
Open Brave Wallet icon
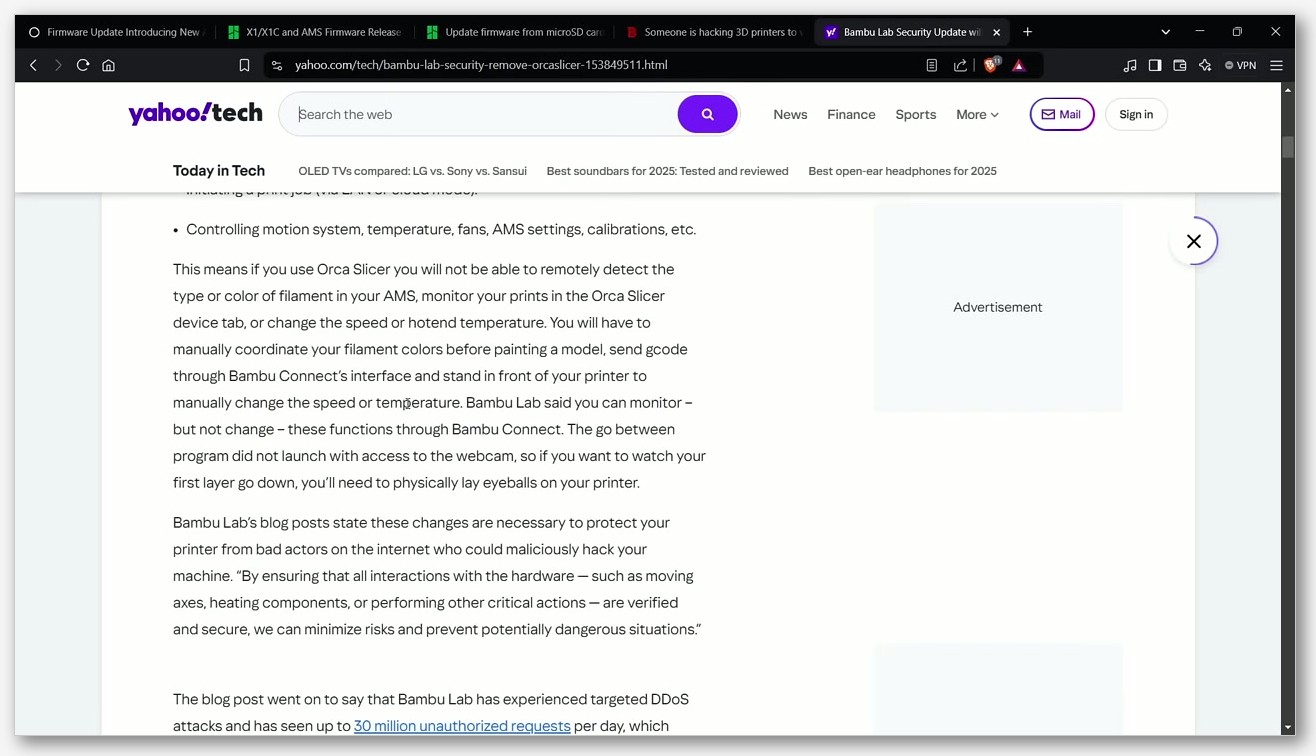(1180, 65)
